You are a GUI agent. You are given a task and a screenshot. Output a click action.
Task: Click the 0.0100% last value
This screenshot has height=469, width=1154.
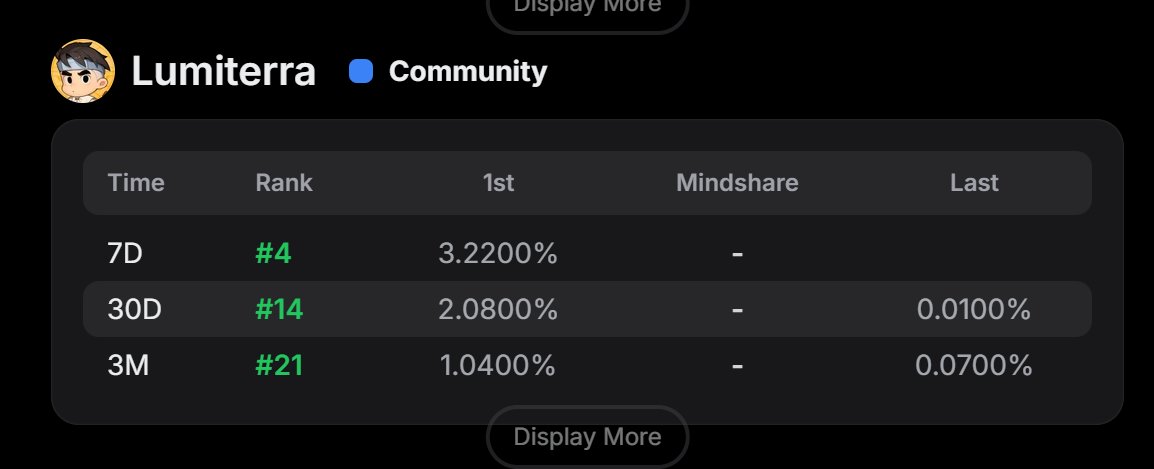pos(973,310)
